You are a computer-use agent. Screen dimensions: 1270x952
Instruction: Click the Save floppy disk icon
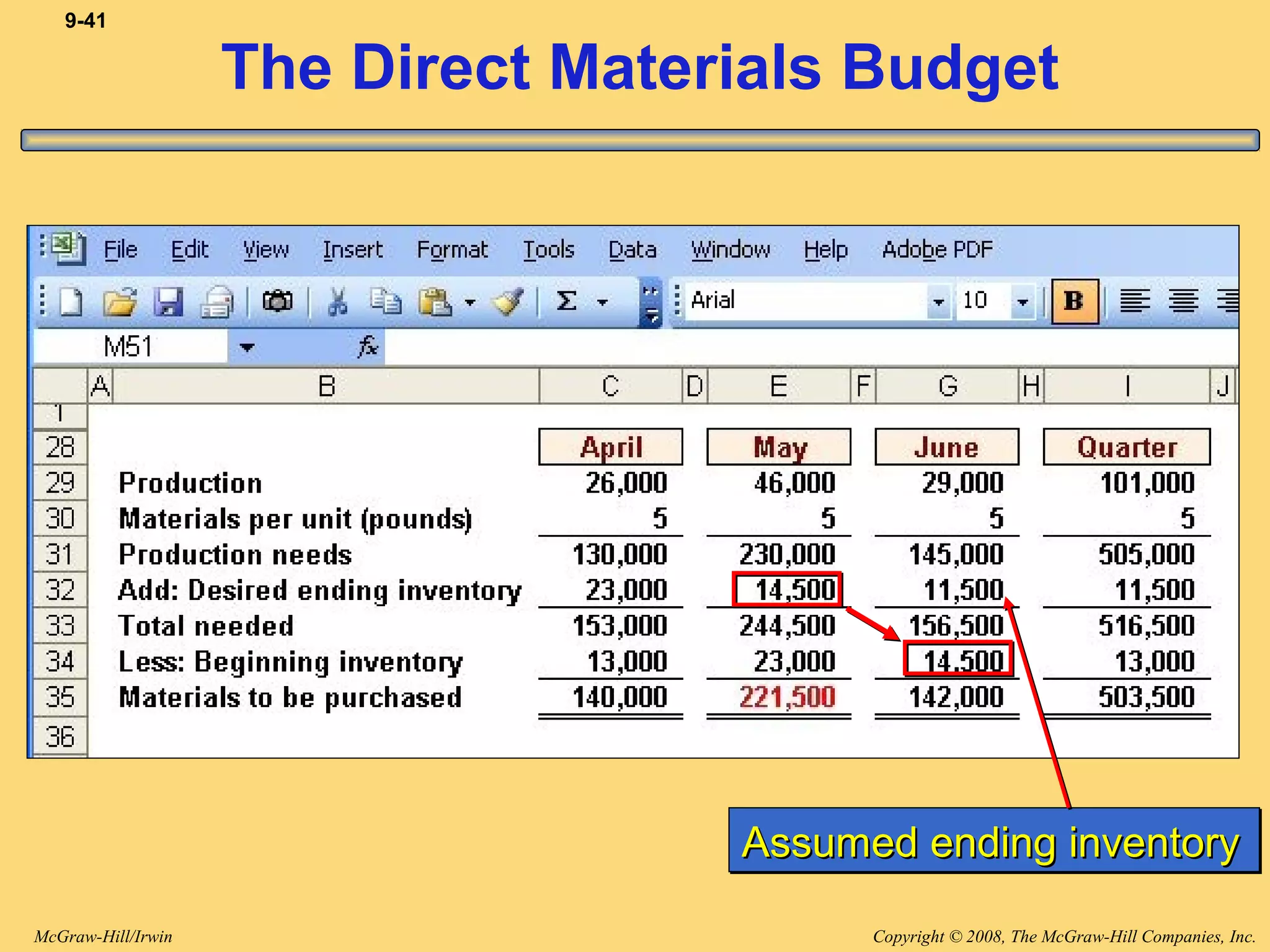coord(168,302)
